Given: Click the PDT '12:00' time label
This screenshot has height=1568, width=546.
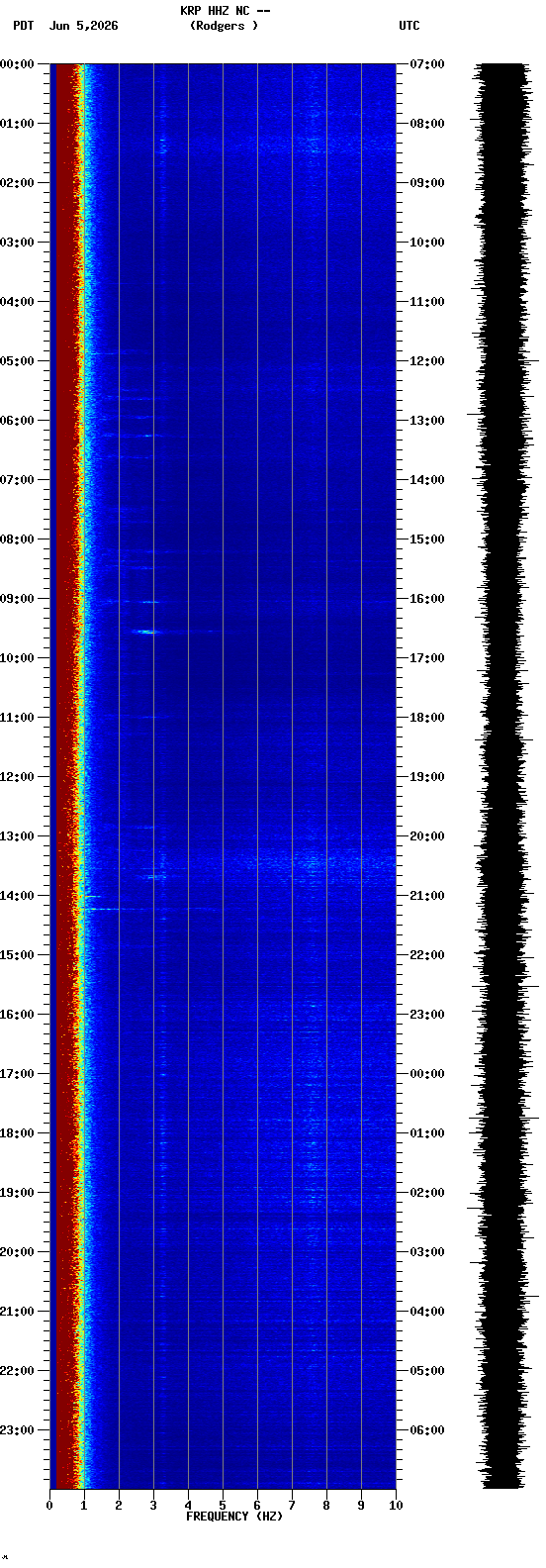Looking at the screenshot, I should (x=17, y=777).
